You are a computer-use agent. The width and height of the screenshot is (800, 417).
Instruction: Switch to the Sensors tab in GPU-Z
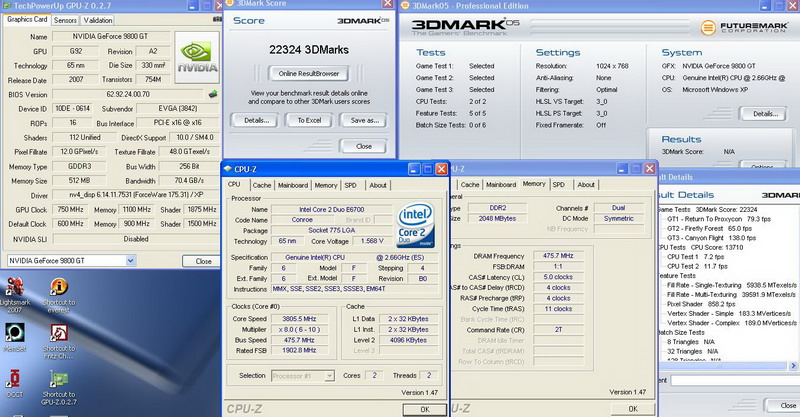tap(65, 20)
